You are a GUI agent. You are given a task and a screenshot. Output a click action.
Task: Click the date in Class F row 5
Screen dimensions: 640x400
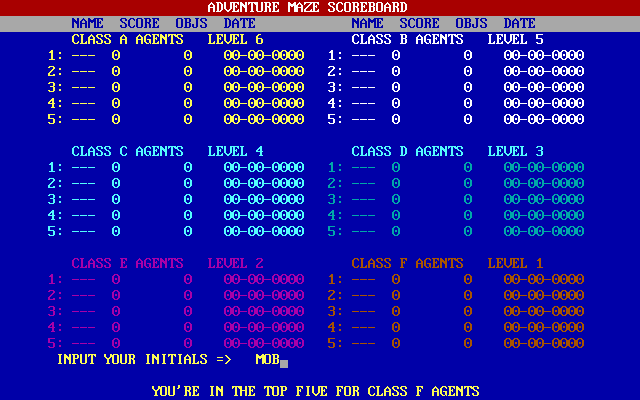pos(544,344)
